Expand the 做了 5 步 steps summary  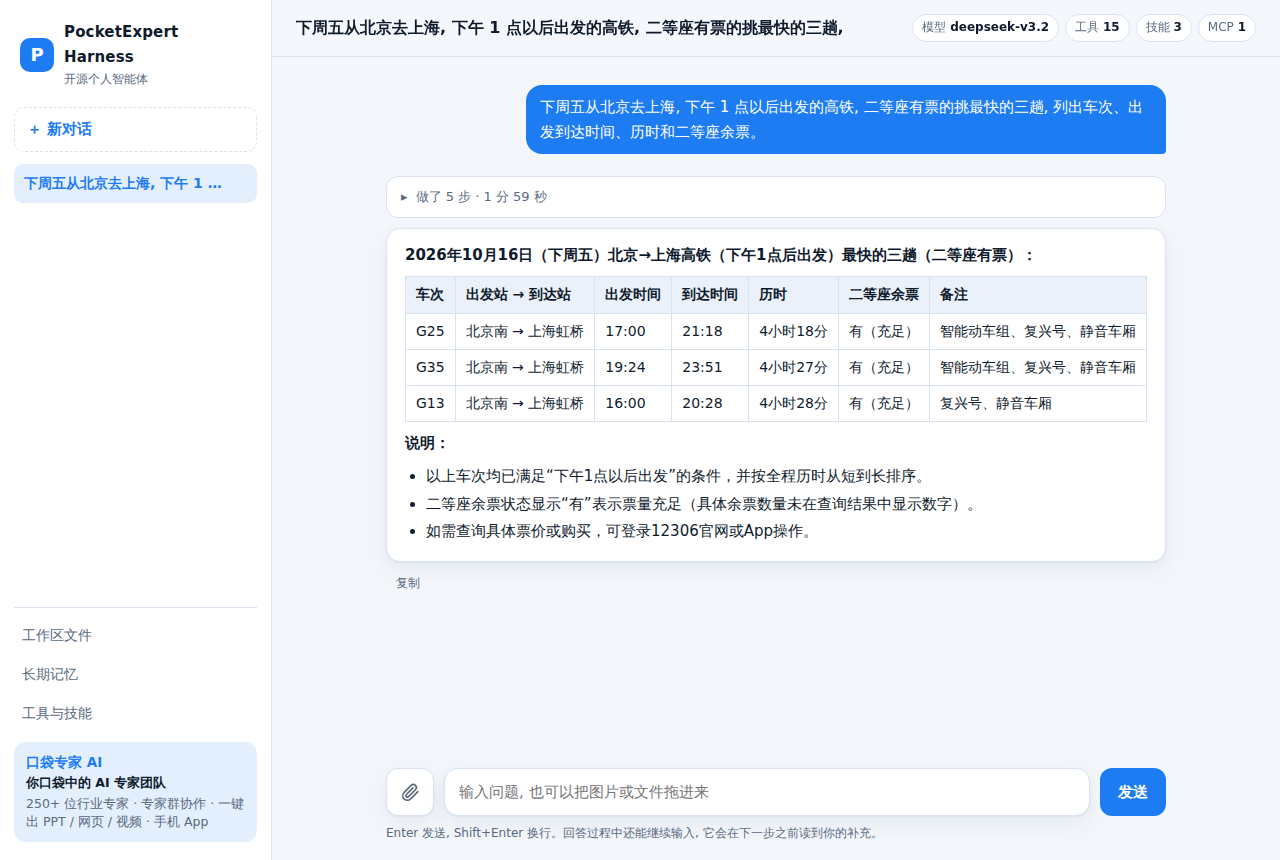point(776,197)
